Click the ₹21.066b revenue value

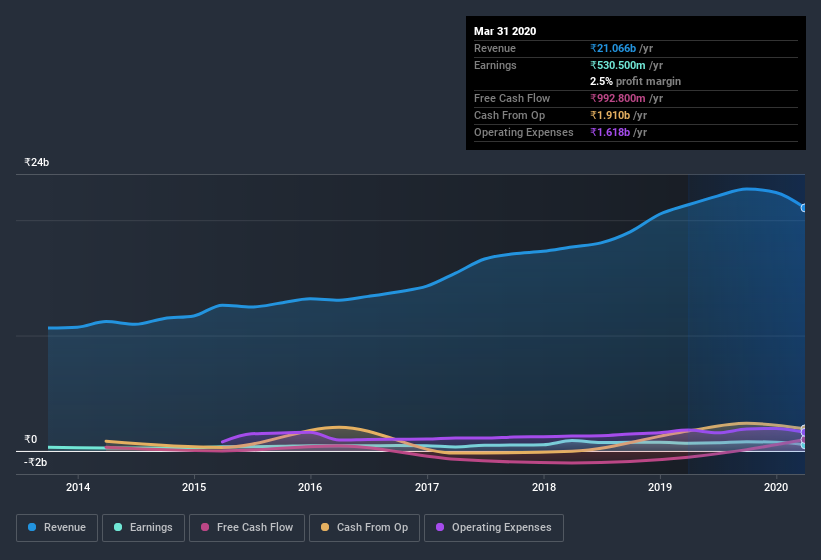(x=613, y=49)
